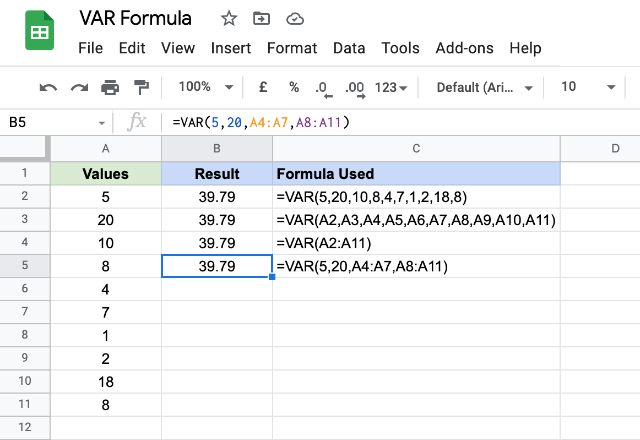Select column C header

point(416,149)
